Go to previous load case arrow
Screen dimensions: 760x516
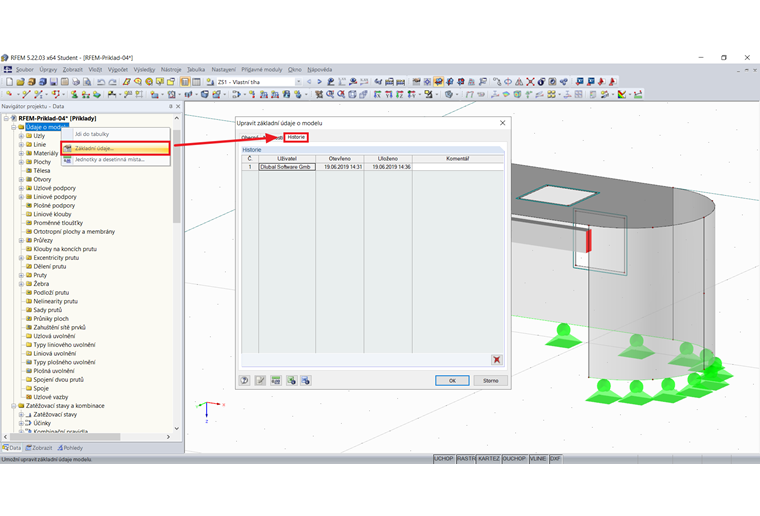pyautogui.click(x=309, y=82)
